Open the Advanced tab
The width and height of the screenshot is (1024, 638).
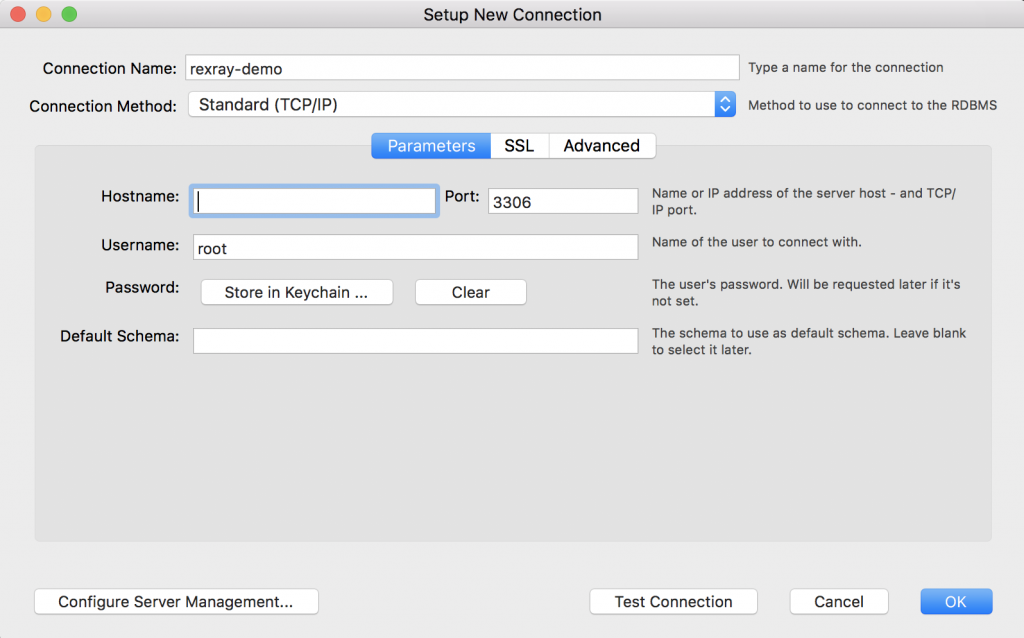click(x=602, y=145)
